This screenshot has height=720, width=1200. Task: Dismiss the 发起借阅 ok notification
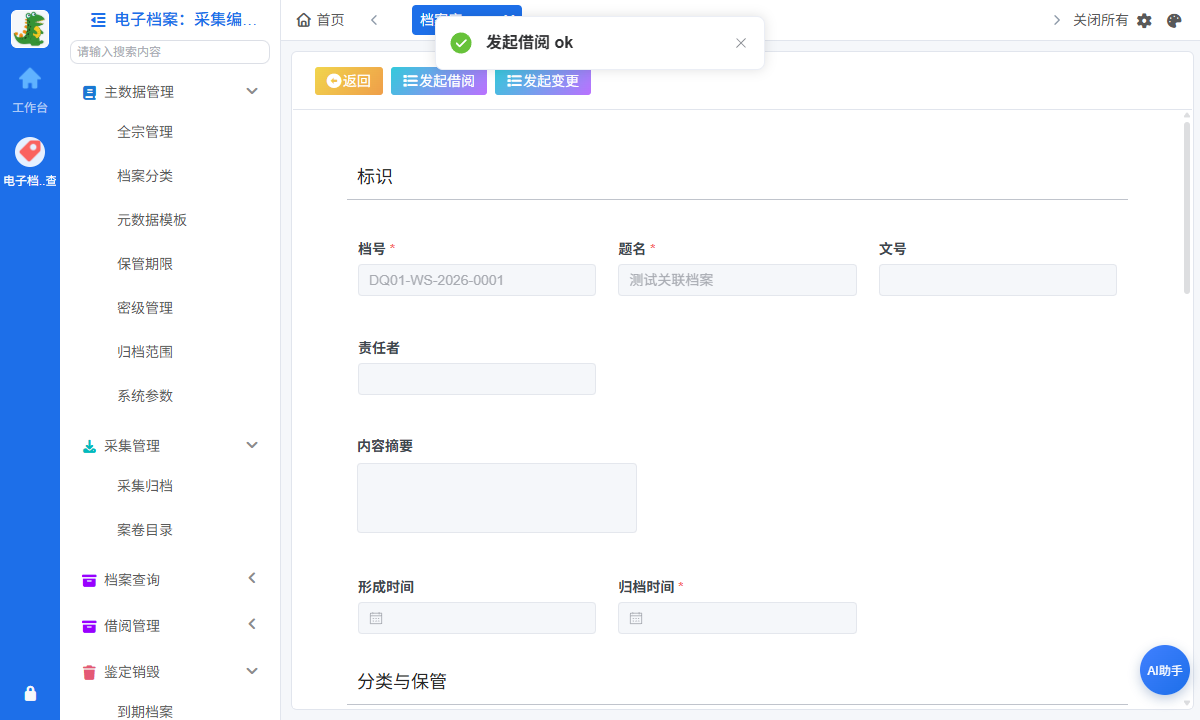tap(741, 43)
